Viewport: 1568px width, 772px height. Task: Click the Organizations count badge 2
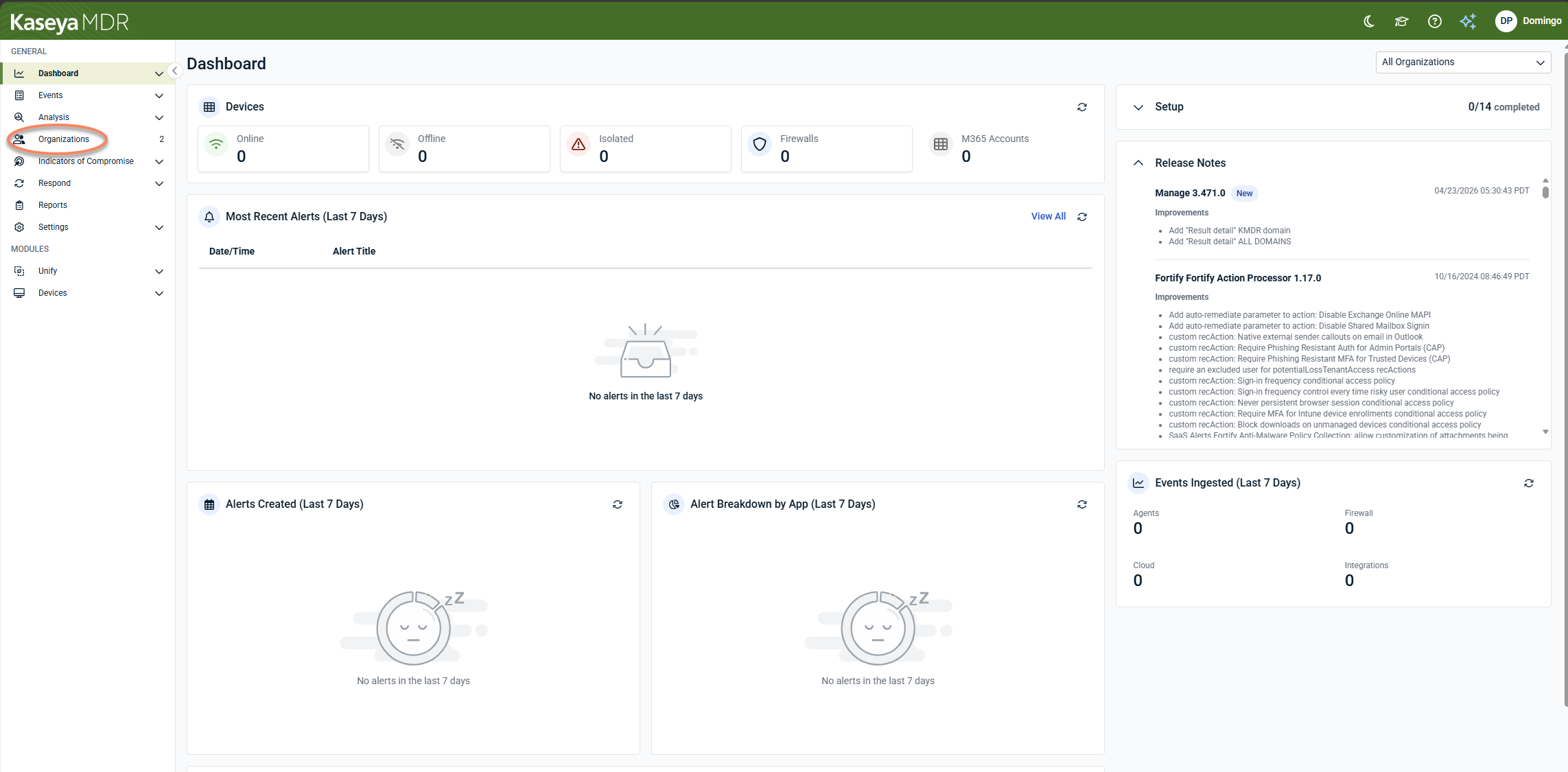[161, 139]
